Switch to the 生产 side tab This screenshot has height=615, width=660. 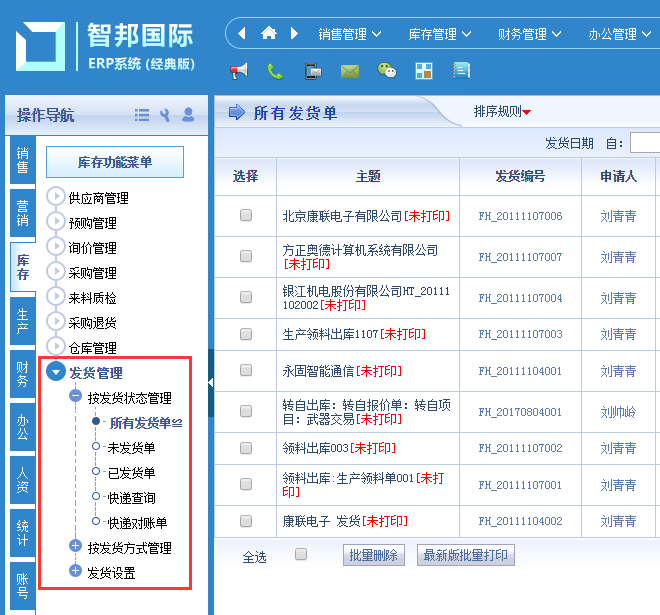click(x=22, y=321)
